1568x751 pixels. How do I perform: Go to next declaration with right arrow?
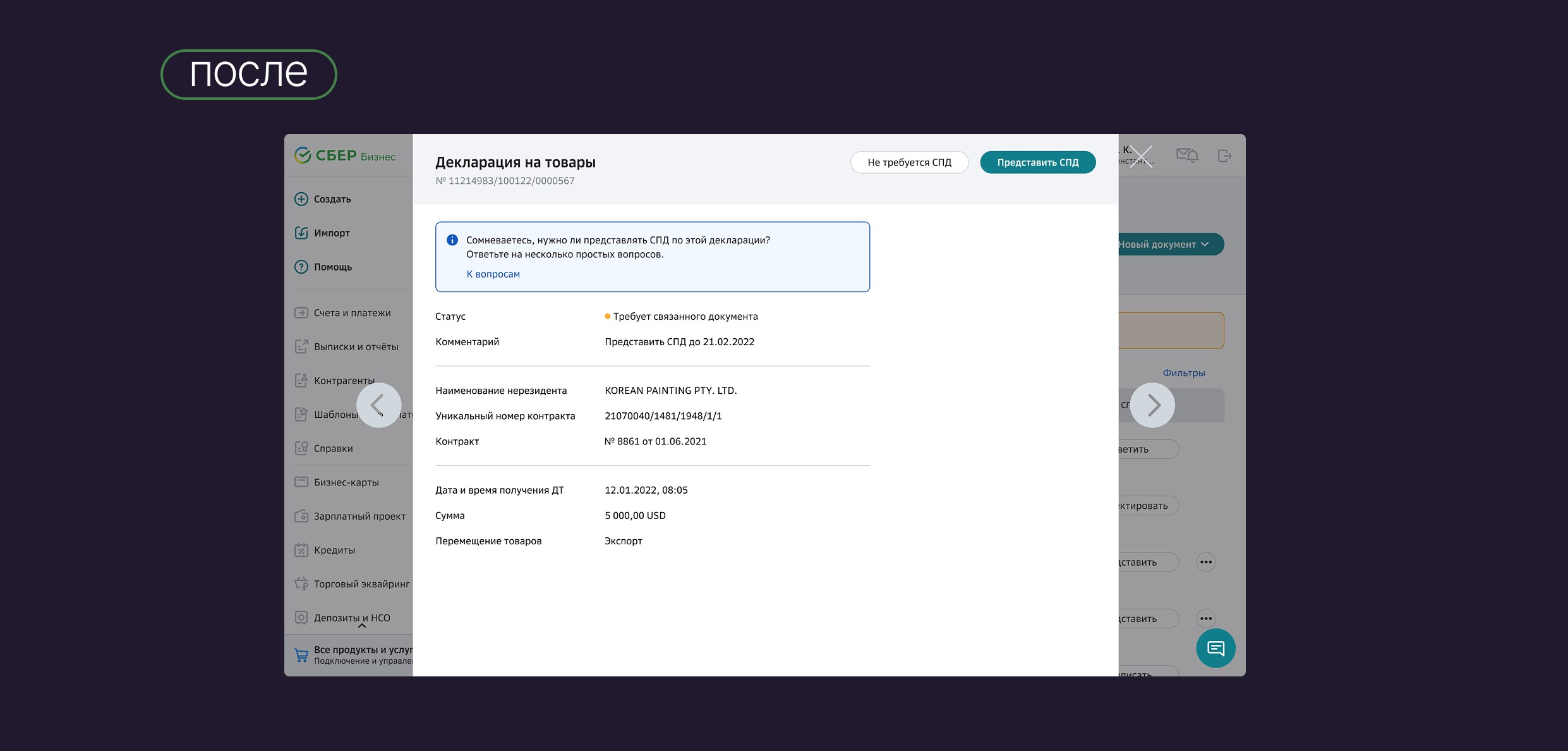pyautogui.click(x=1152, y=405)
